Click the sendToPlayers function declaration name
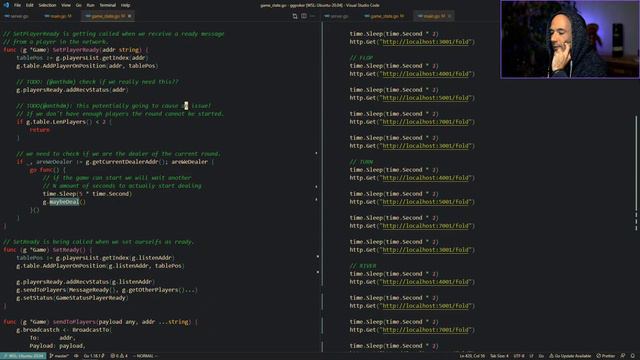Screen dimensions: 640x360 (x=74, y=322)
